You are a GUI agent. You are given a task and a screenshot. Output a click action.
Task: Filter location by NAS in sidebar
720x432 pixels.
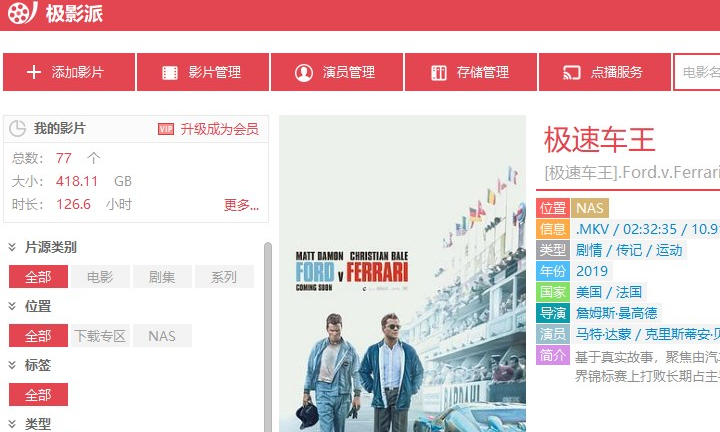click(x=162, y=336)
